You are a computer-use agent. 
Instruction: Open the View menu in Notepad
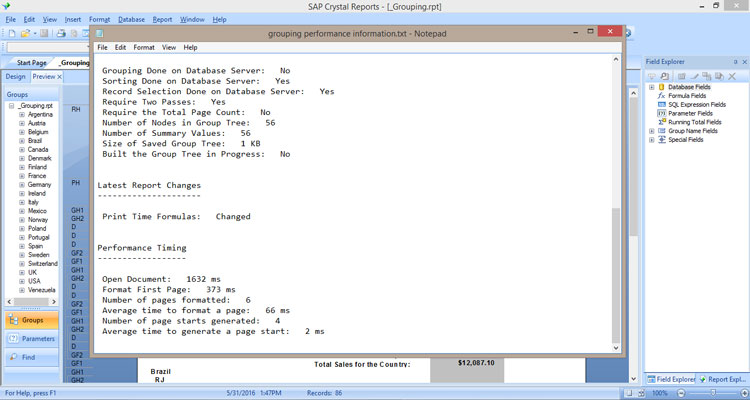(x=169, y=47)
